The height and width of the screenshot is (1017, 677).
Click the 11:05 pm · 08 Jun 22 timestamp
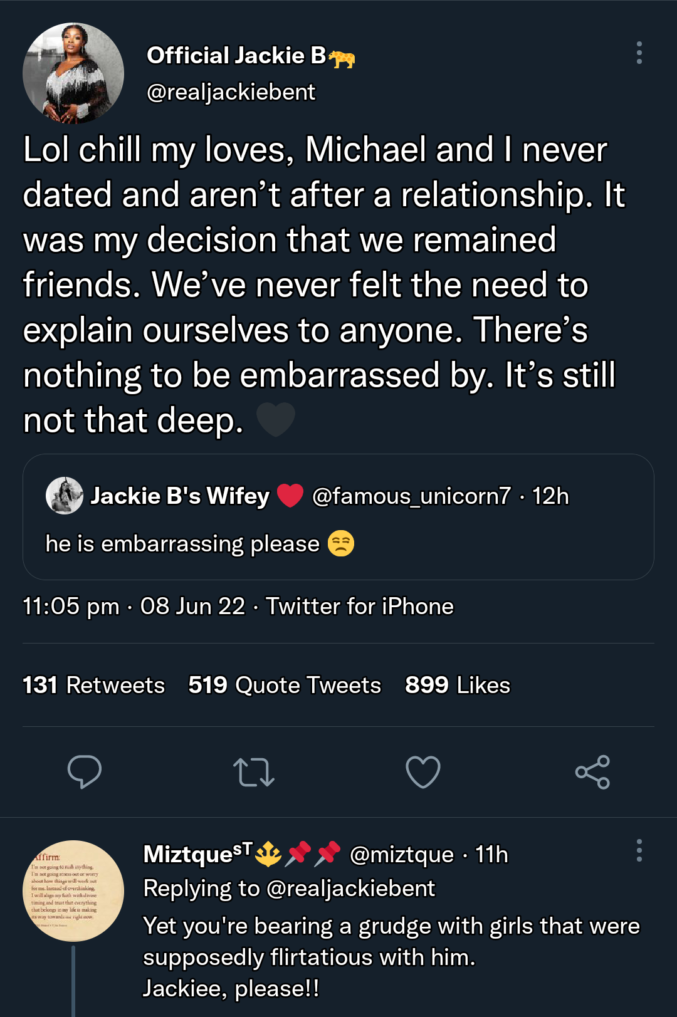(133, 606)
